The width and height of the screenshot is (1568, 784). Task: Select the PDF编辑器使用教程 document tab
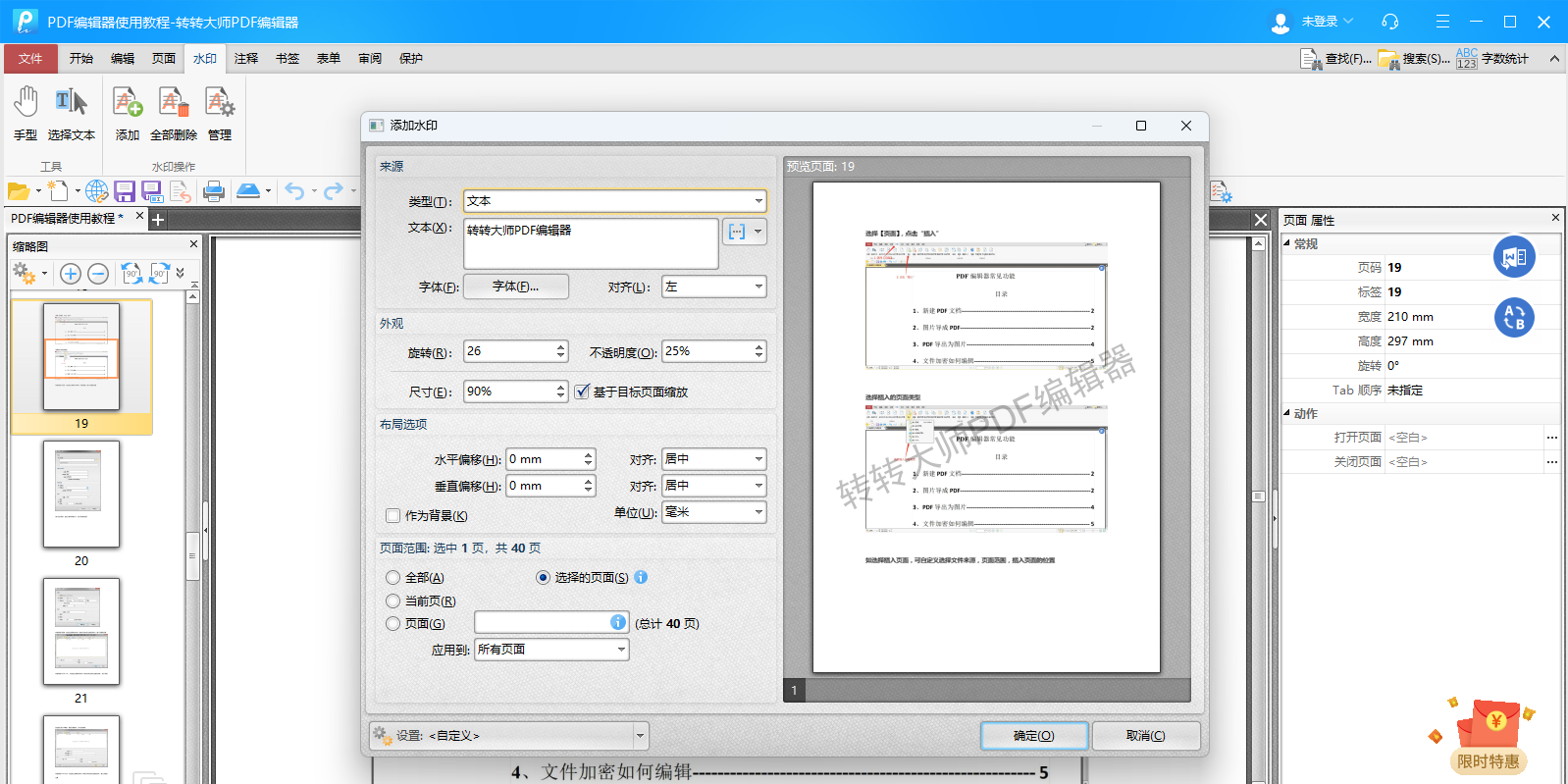coord(67,218)
